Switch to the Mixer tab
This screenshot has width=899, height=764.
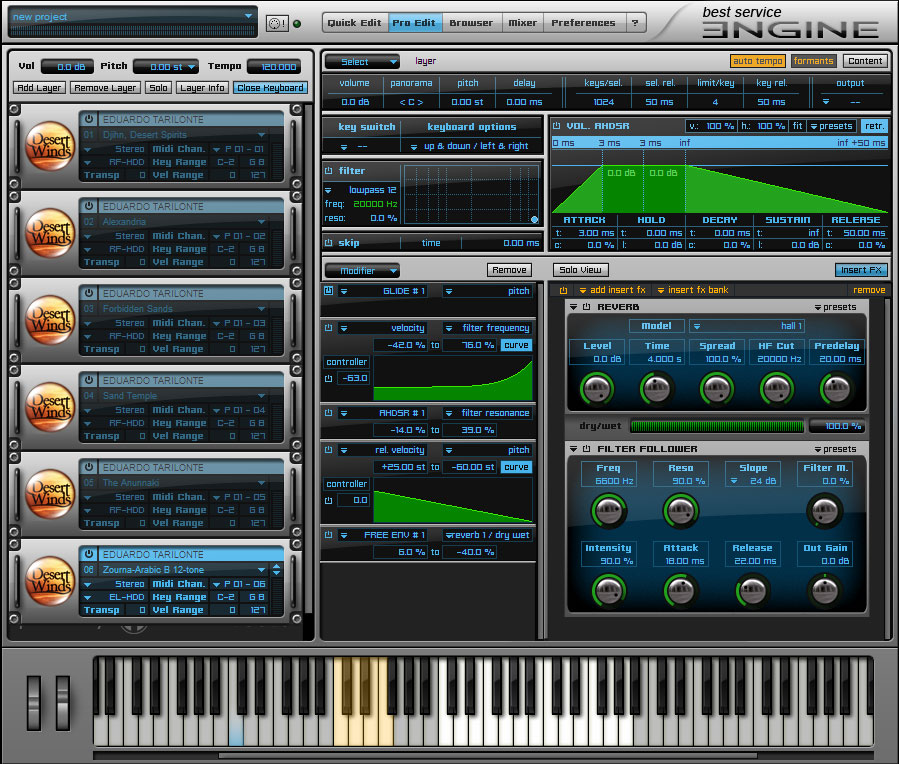[x=522, y=23]
